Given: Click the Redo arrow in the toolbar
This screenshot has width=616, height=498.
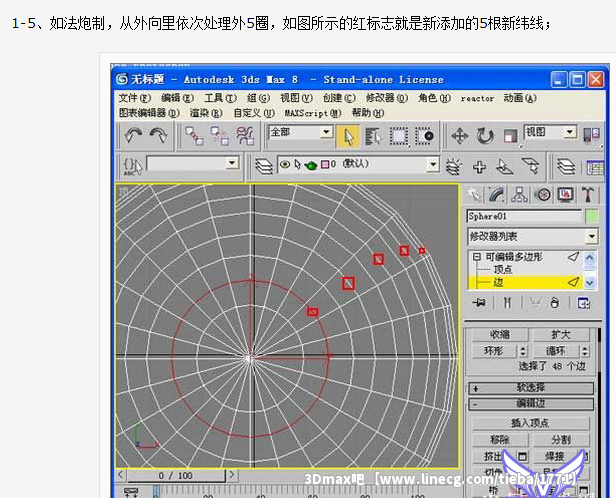Looking at the screenshot, I should [158, 136].
